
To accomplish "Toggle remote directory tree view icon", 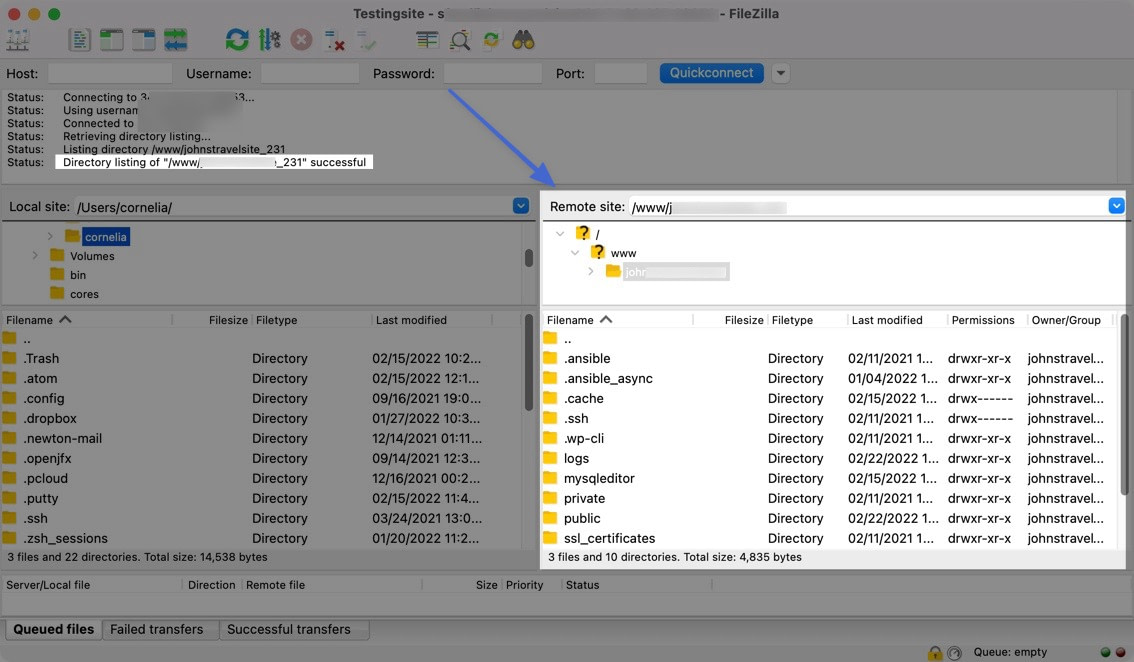I will click(144, 40).
